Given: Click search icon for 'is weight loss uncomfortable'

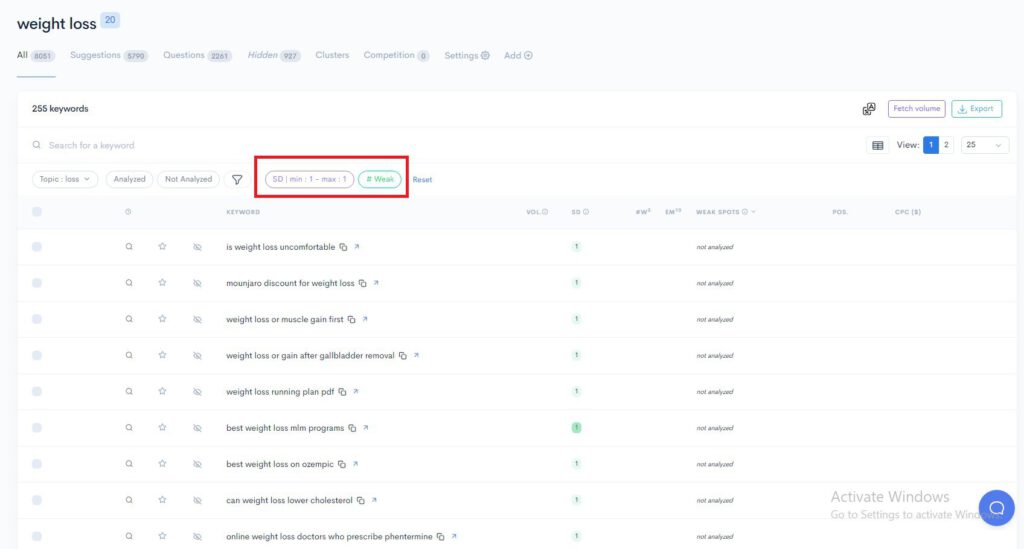Looking at the screenshot, I should (x=129, y=247).
